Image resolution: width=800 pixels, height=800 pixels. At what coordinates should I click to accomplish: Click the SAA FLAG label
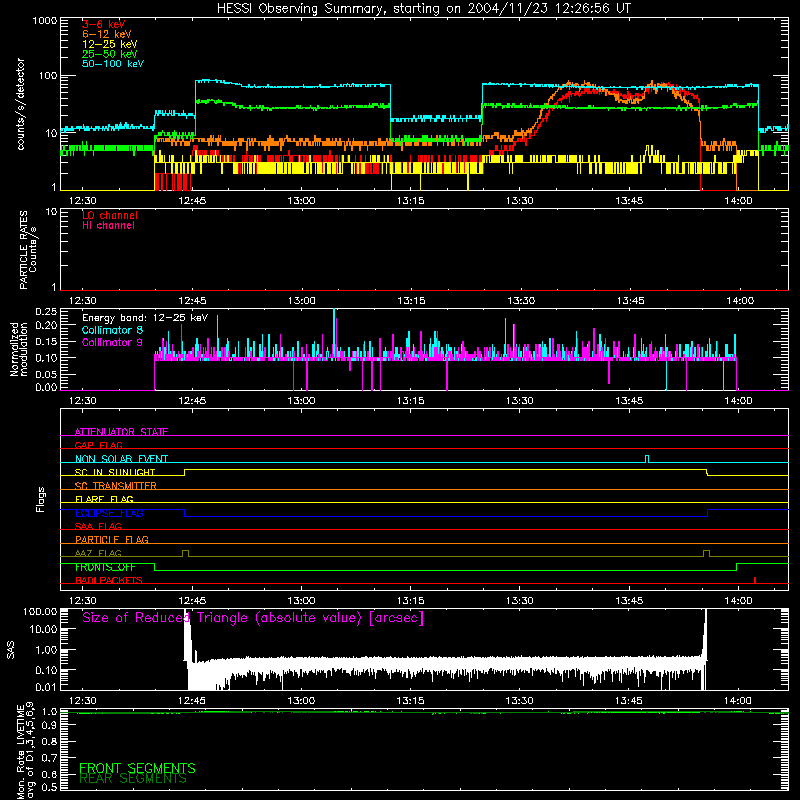98,526
